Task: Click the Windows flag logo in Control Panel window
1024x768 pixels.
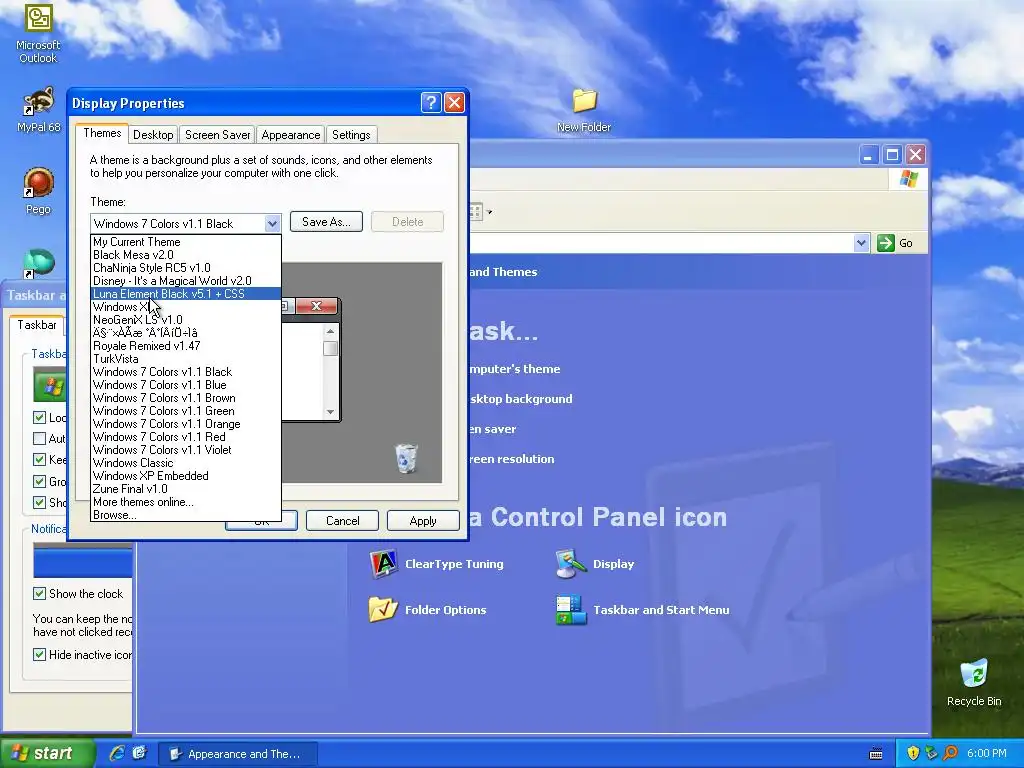Action: (x=908, y=180)
